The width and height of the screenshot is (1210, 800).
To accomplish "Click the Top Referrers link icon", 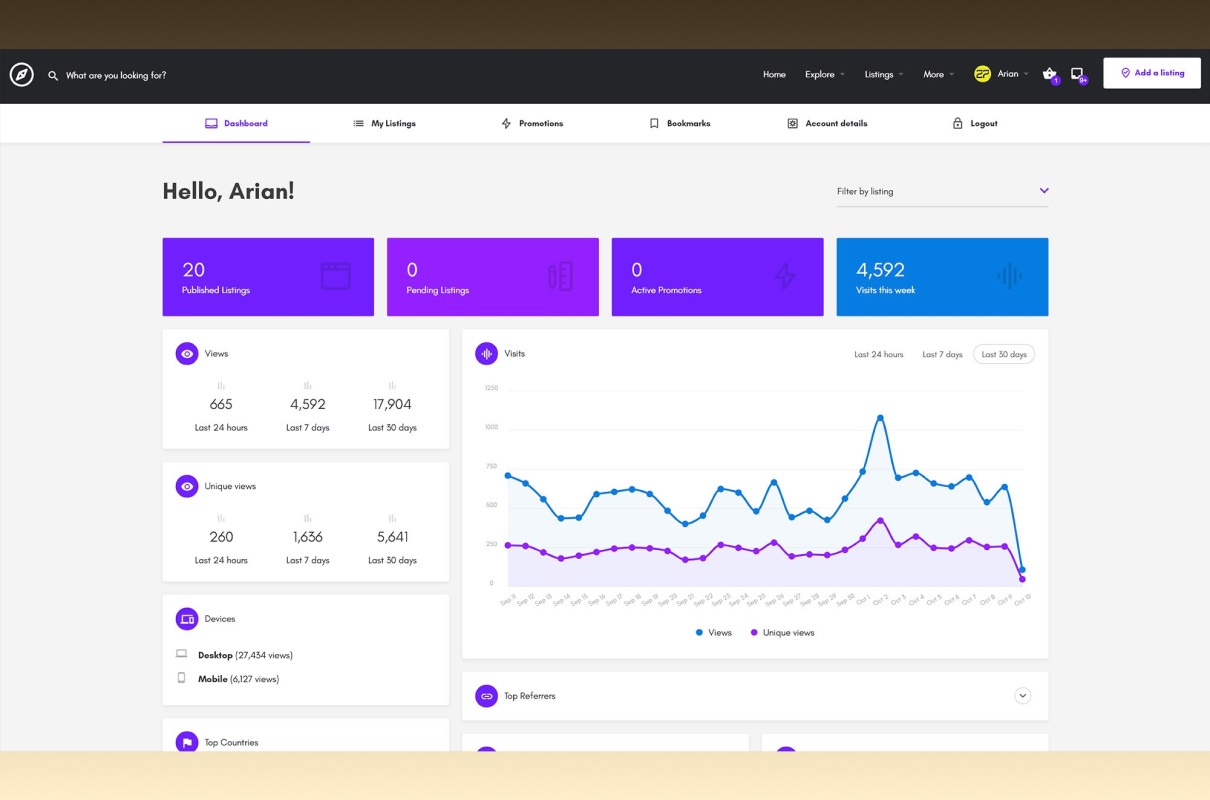I will click(486, 696).
